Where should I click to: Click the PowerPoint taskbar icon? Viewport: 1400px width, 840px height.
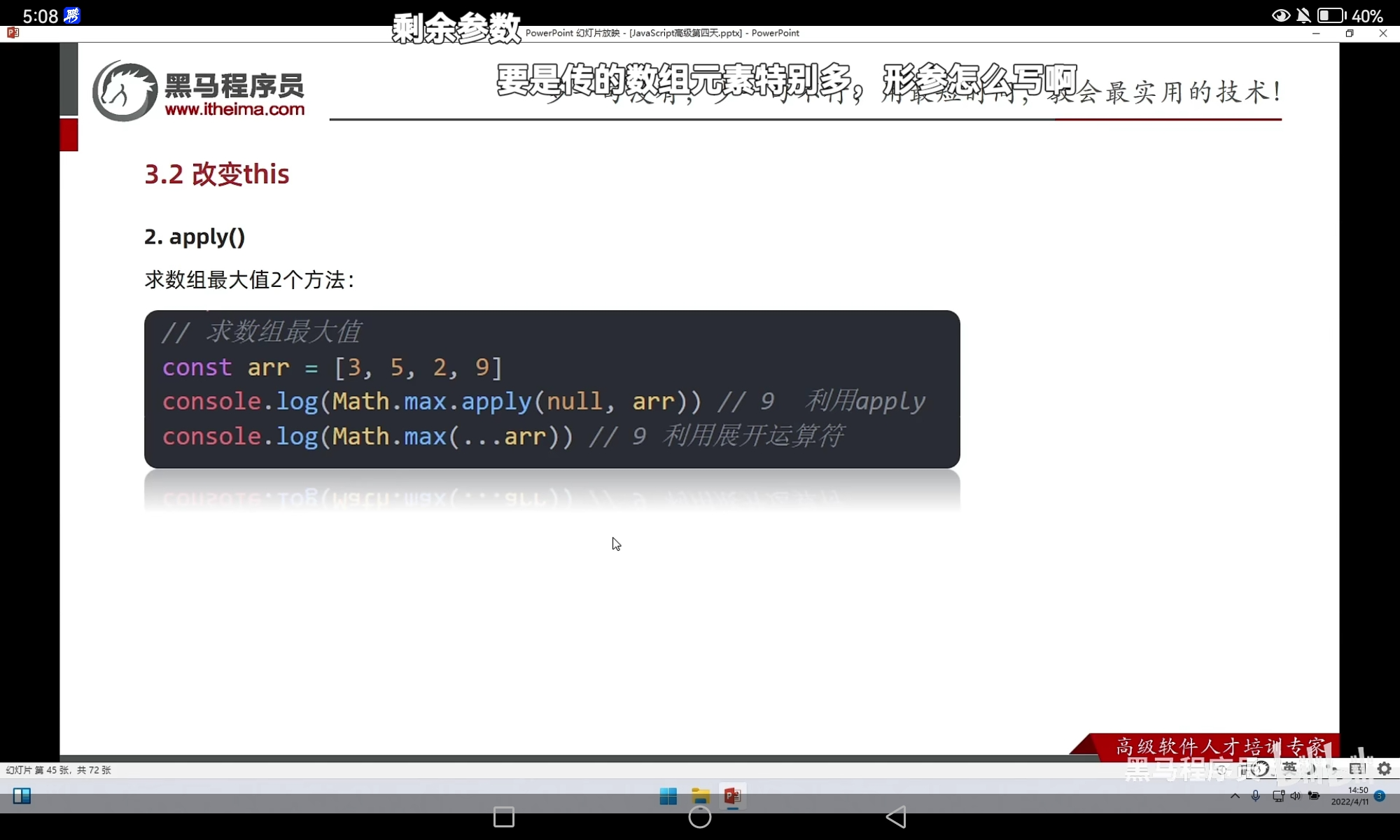(x=732, y=796)
